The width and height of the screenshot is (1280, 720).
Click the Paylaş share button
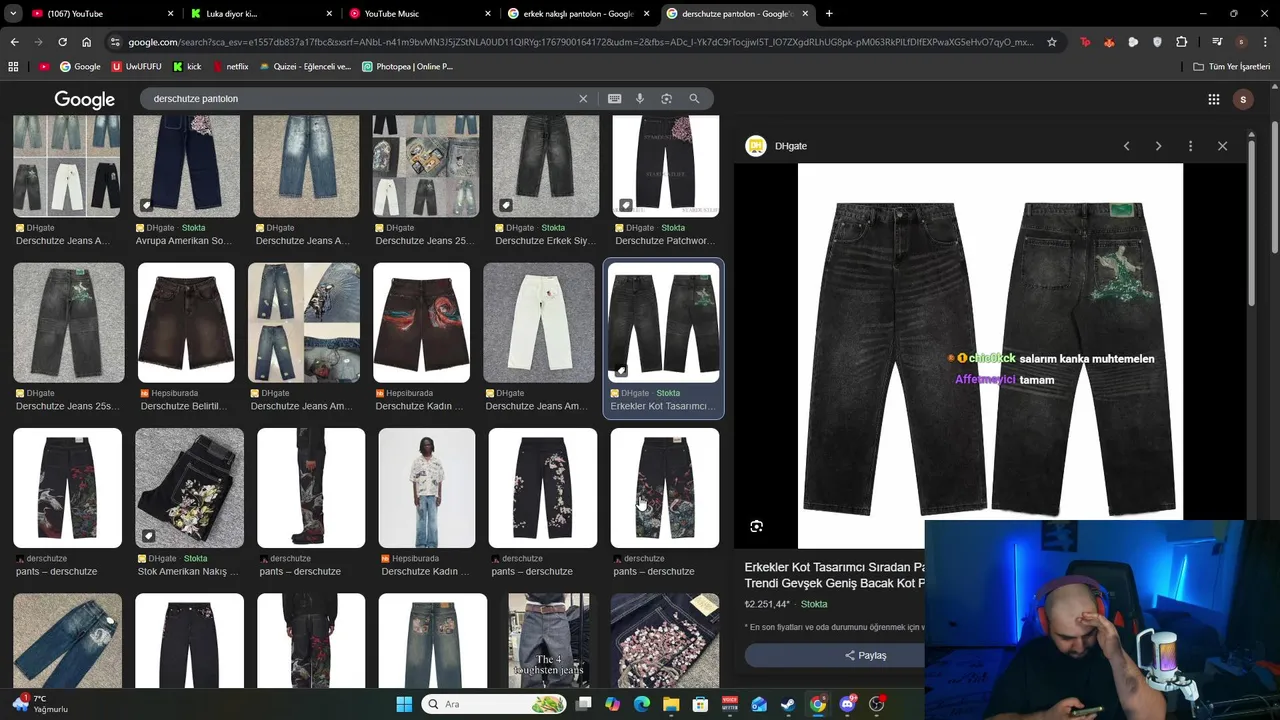866,655
